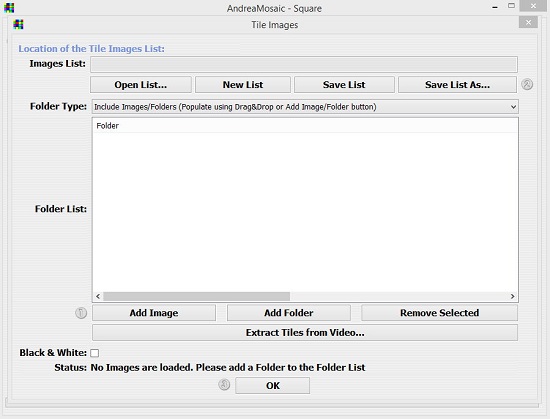
Task: Click the AndreaMosaic app icon in title bar
Action: click(9, 7)
